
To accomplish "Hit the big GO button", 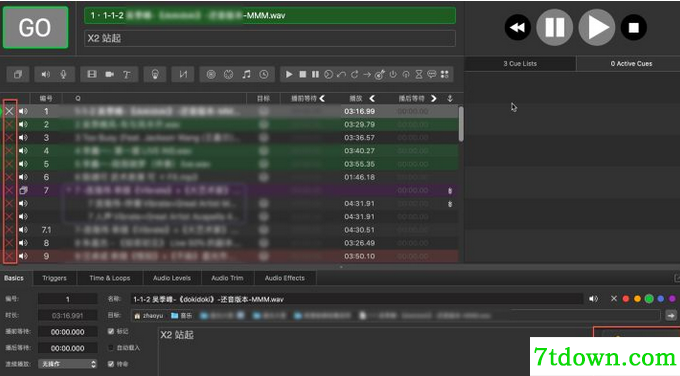I will pyautogui.click(x=35, y=28).
